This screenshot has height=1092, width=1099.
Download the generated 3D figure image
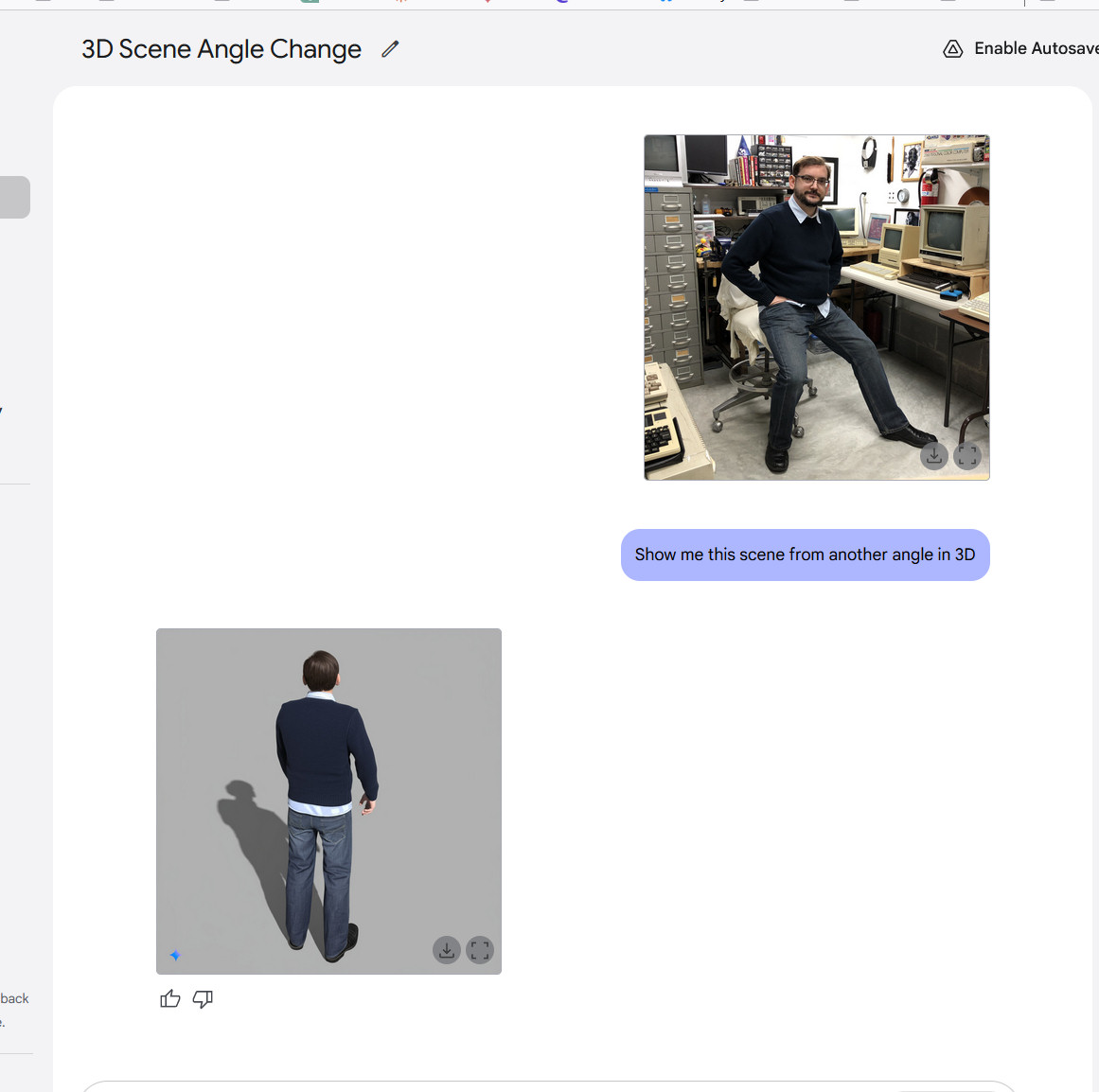pos(447,949)
